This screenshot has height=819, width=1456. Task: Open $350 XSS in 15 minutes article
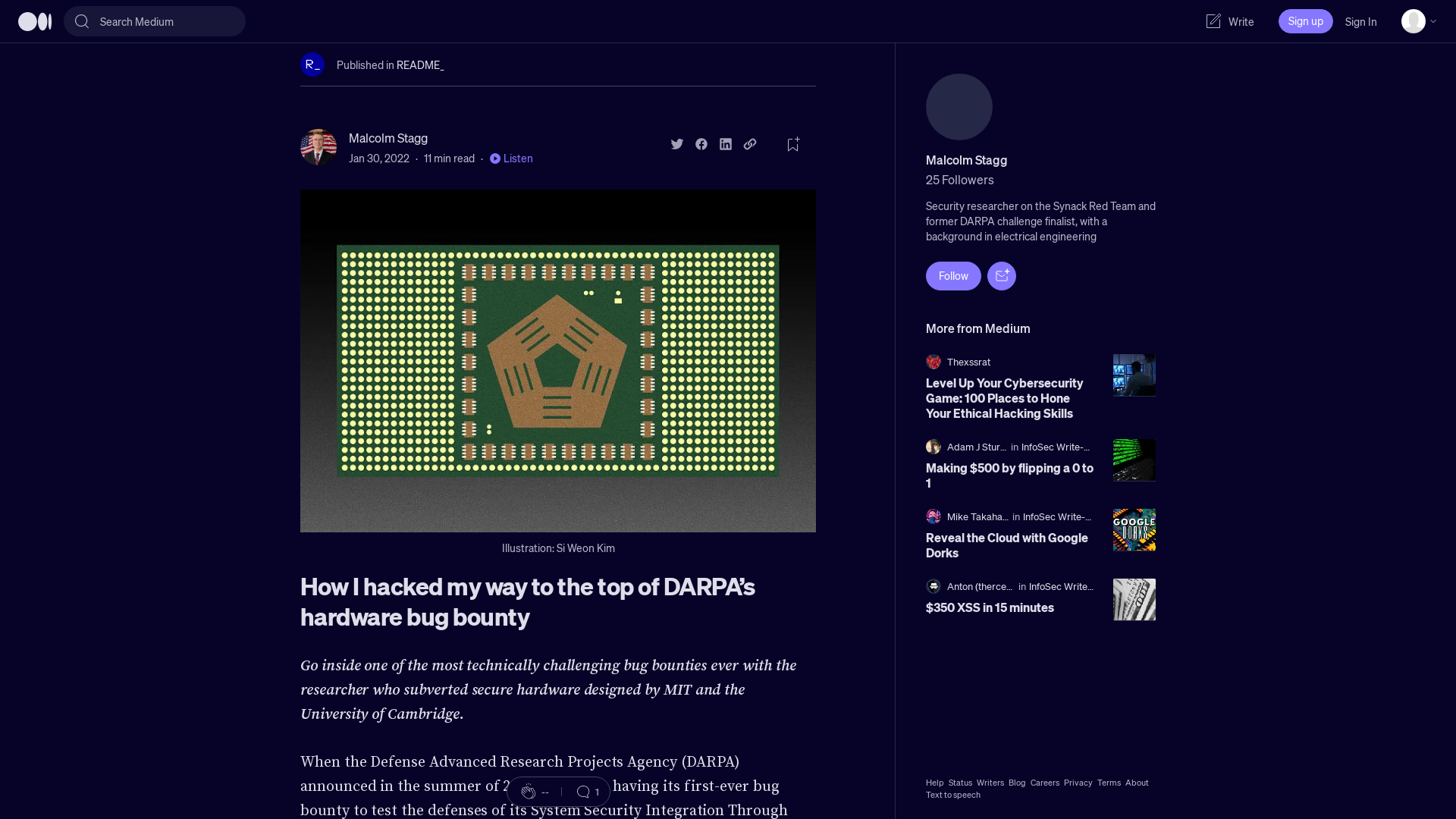point(990,607)
